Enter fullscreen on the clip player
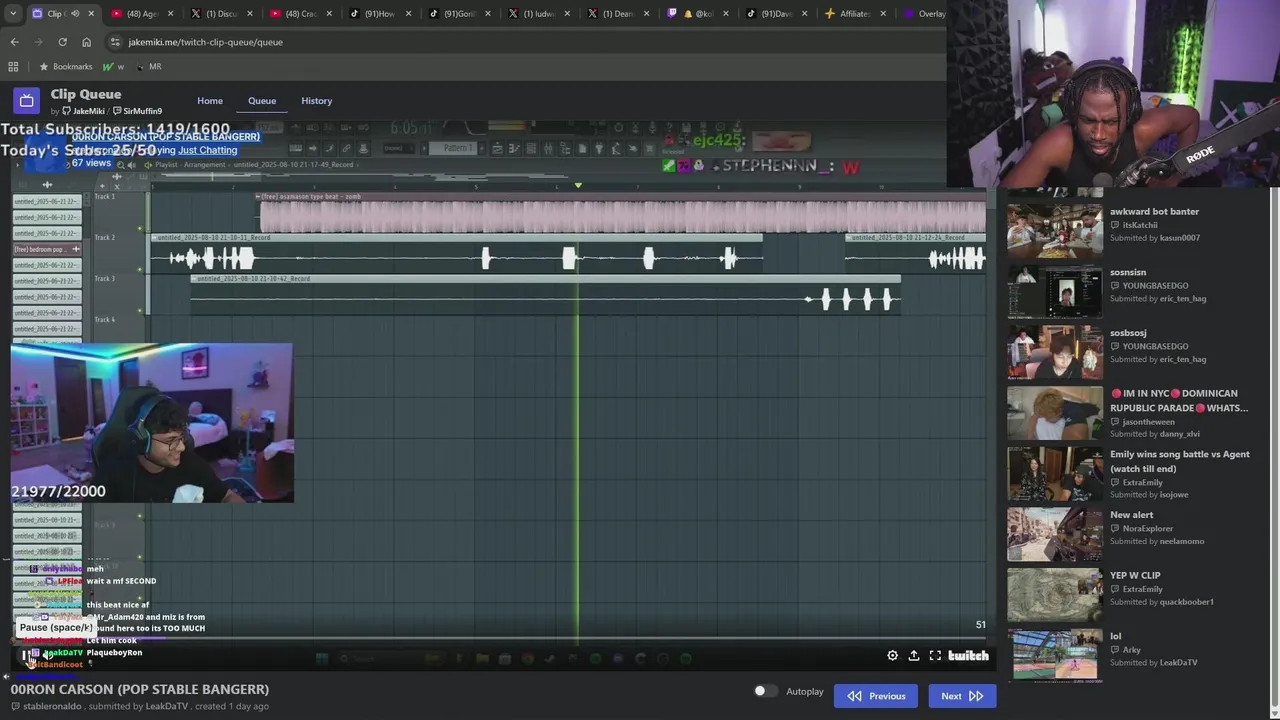 (935, 655)
